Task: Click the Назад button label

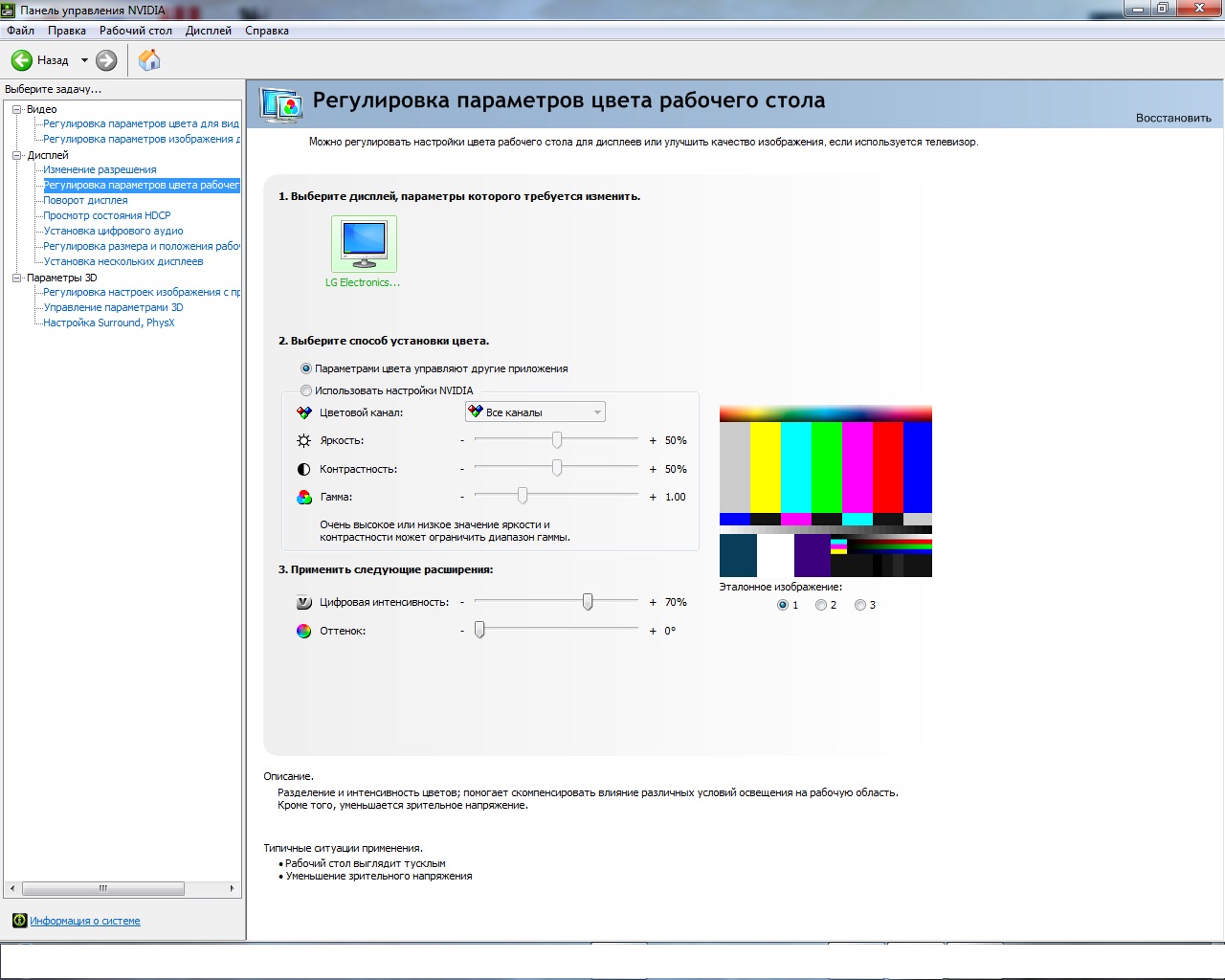Action: pyautogui.click(x=53, y=60)
